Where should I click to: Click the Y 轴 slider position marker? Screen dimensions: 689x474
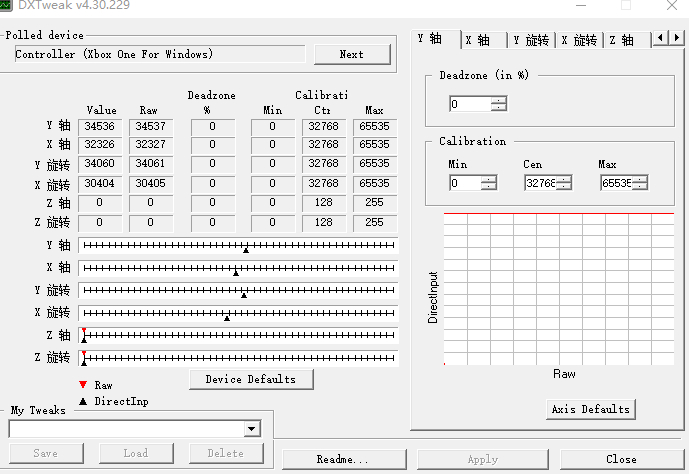coord(246,250)
